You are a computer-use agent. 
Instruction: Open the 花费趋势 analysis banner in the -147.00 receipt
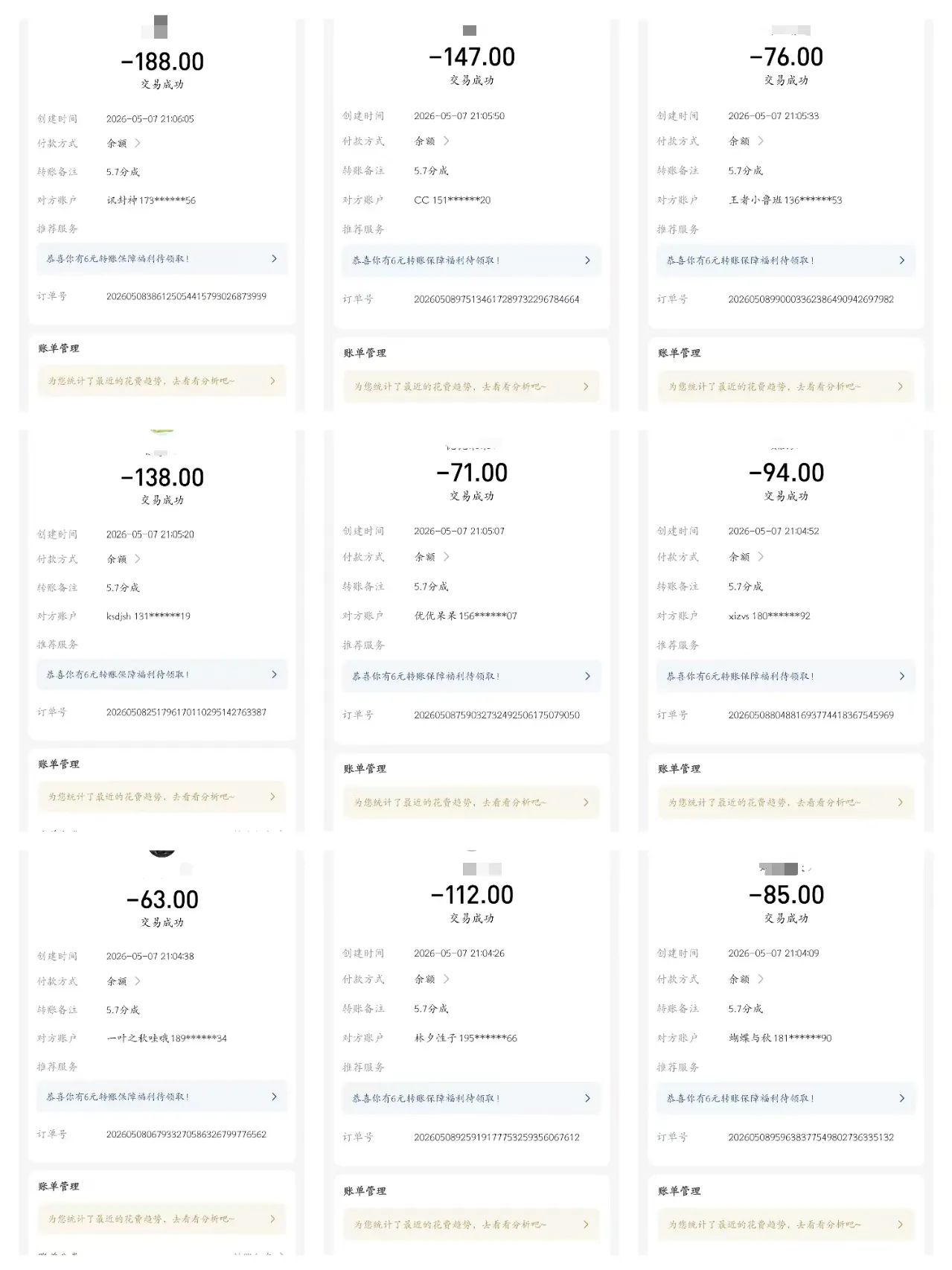(x=471, y=387)
